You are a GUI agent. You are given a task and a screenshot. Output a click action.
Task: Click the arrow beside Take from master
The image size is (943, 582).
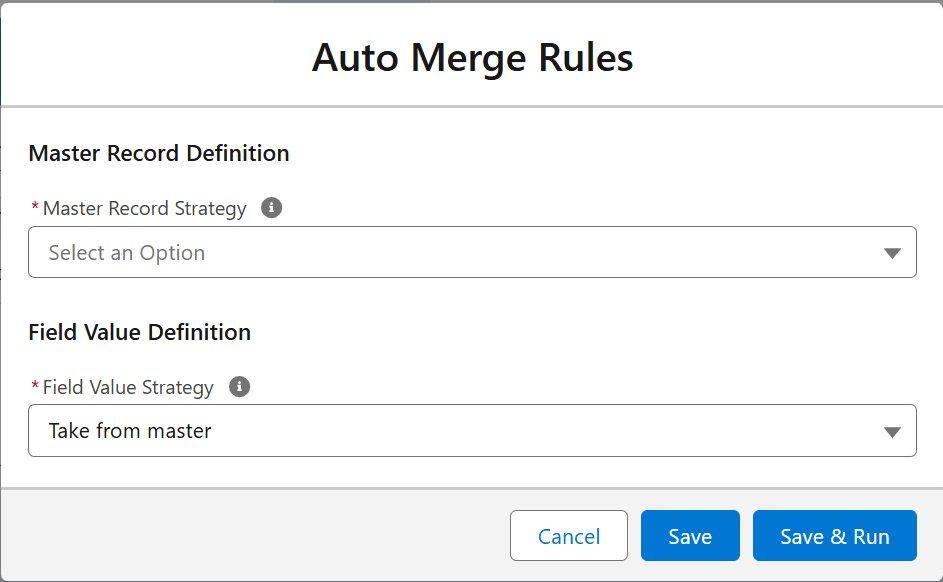pyautogui.click(x=892, y=432)
